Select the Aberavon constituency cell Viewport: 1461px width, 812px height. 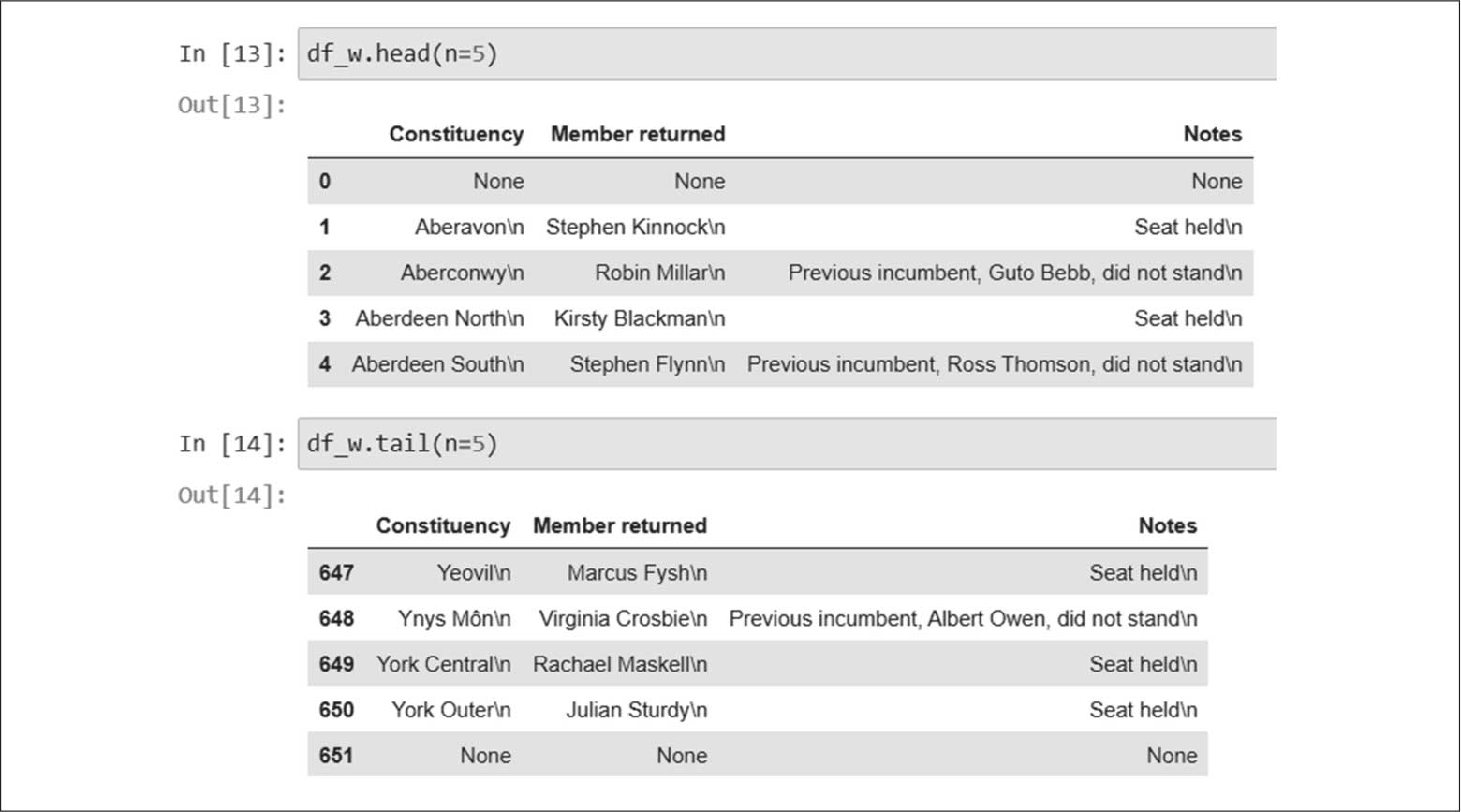pos(469,228)
